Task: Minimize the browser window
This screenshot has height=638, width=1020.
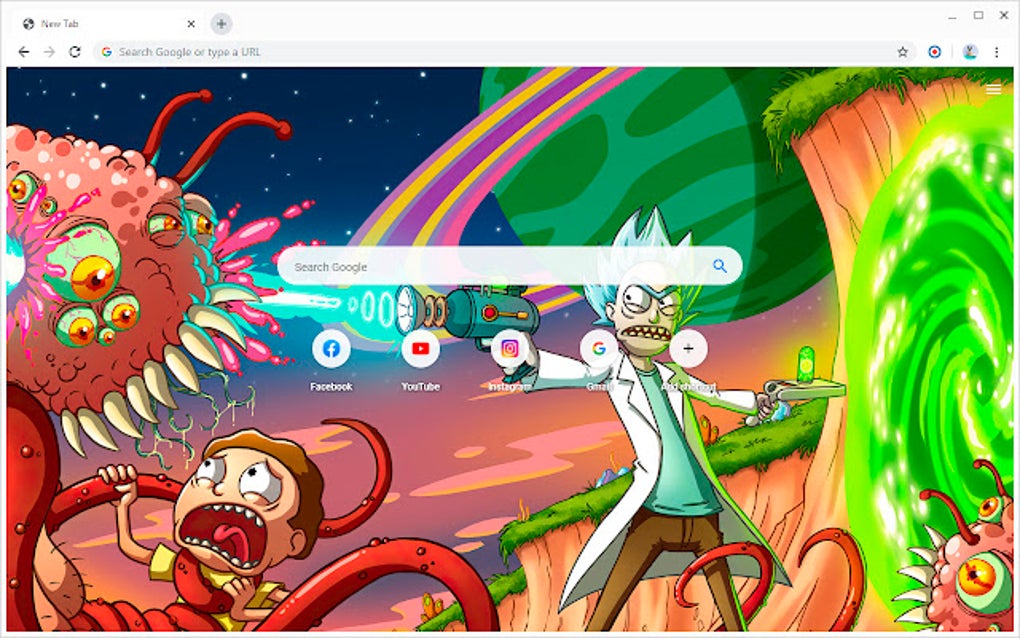Action: (953, 16)
